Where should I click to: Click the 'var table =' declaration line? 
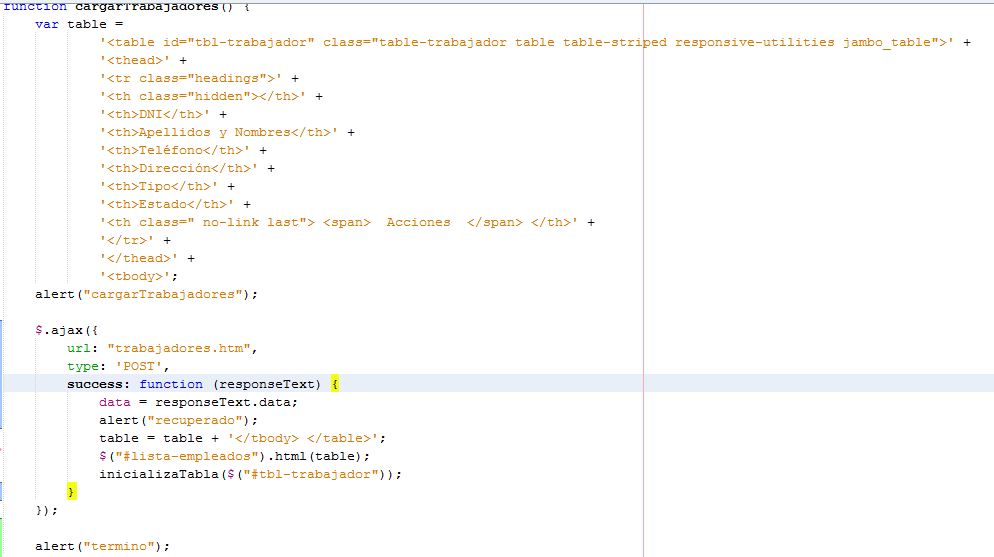point(79,24)
